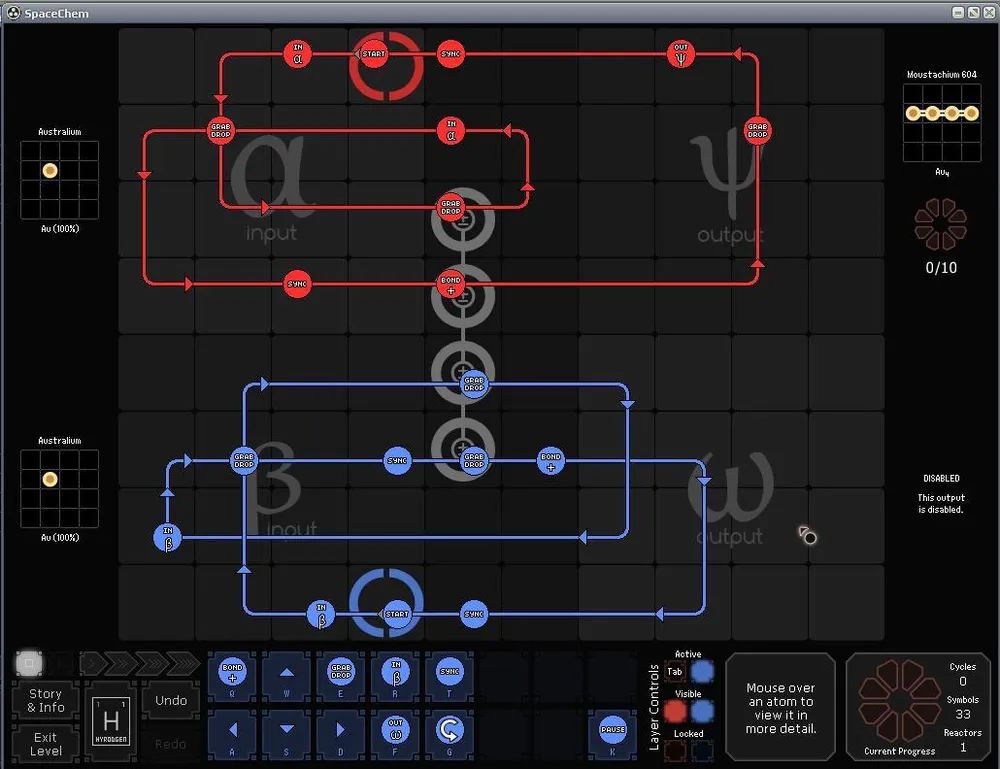Choose the right arrow direction tool
Image resolution: width=1000 pixels, height=769 pixels.
pos(341,730)
